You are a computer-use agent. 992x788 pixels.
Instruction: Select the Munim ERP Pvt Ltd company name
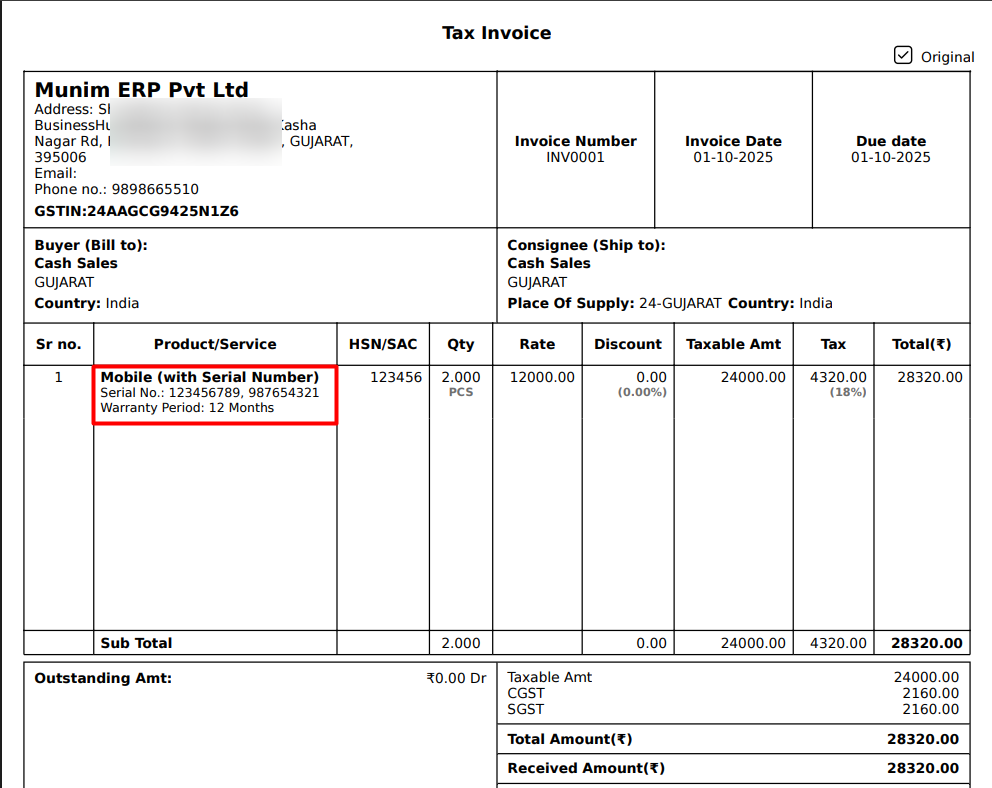point(141,90)
